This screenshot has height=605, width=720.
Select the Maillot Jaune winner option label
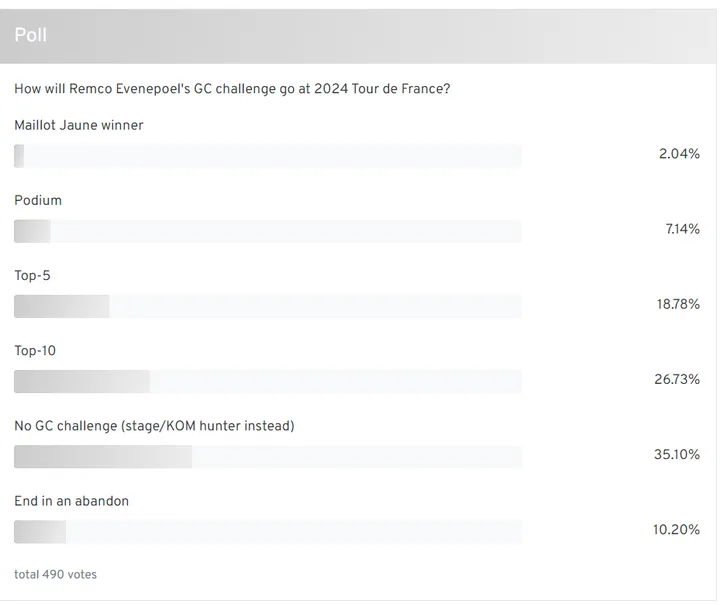79,125
